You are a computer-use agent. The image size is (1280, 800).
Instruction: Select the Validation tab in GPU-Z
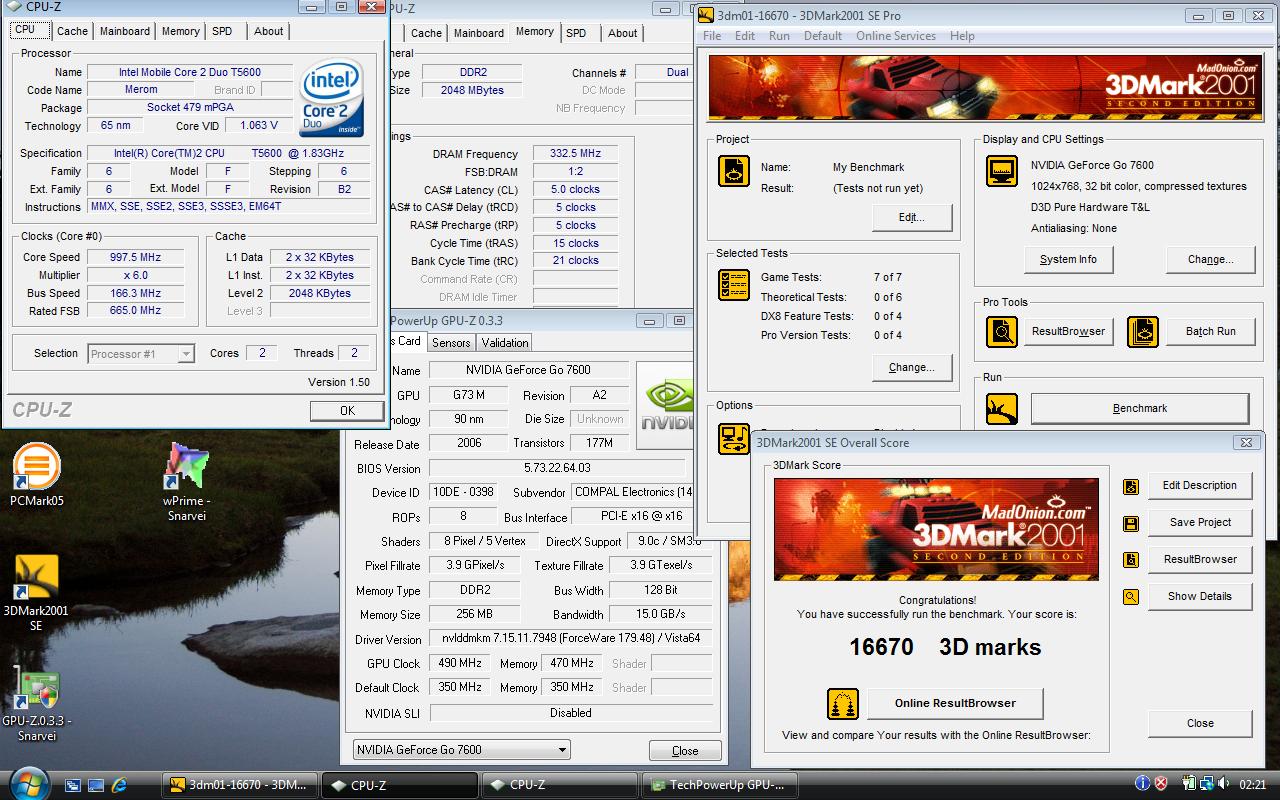[x=505, y=342]
